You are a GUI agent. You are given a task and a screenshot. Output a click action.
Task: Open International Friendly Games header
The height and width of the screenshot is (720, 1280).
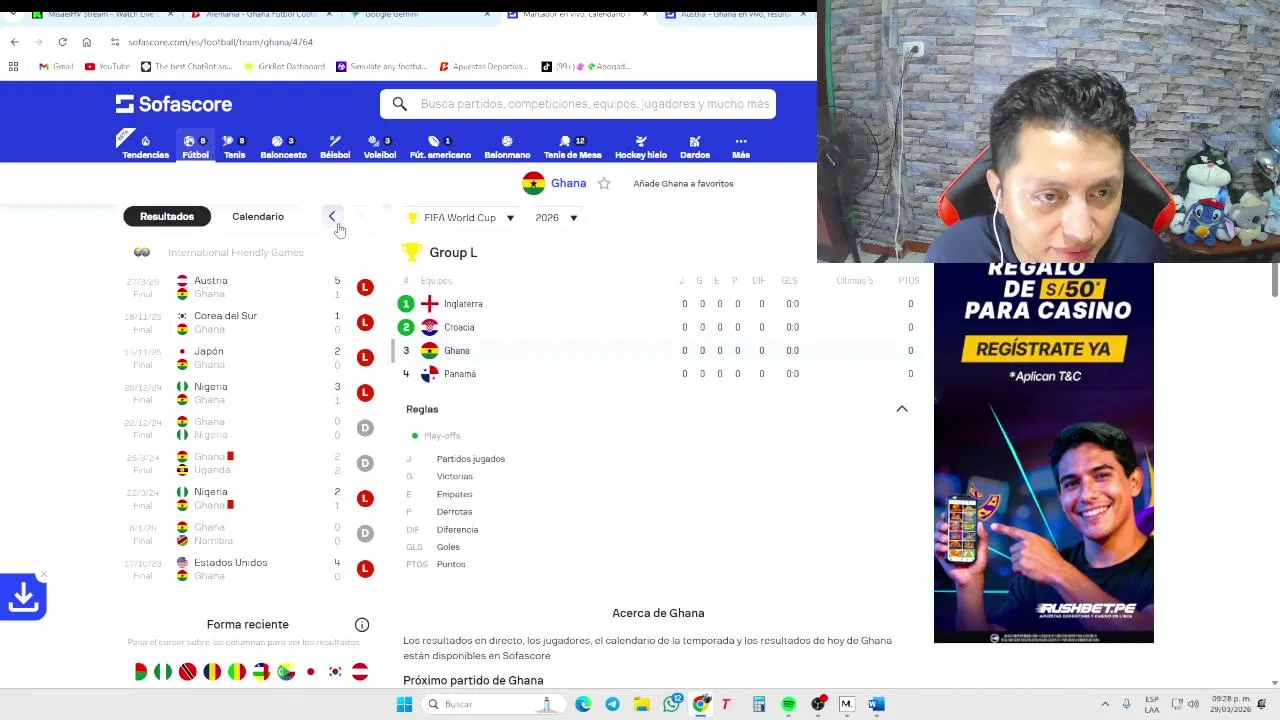click(x=235, y=252)
